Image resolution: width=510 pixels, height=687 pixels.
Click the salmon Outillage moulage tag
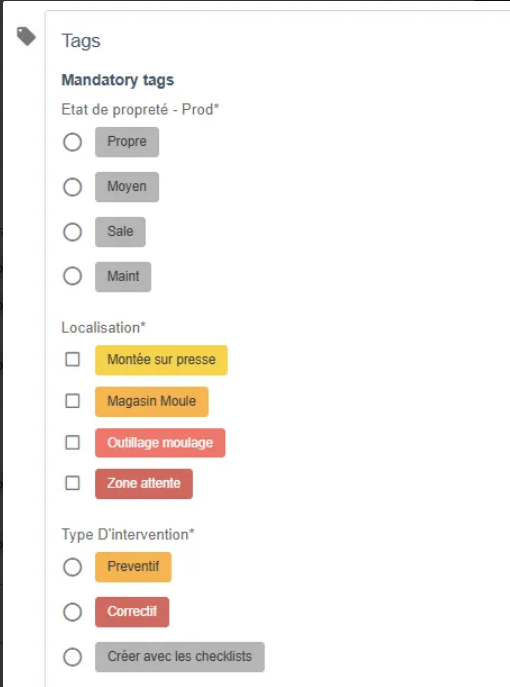[x=160, y=443]
